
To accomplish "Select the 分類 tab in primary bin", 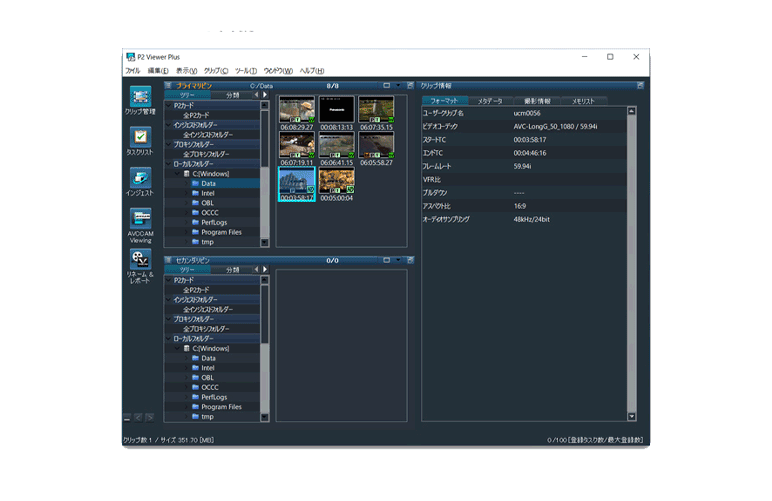I will click(x=233, y=95).
